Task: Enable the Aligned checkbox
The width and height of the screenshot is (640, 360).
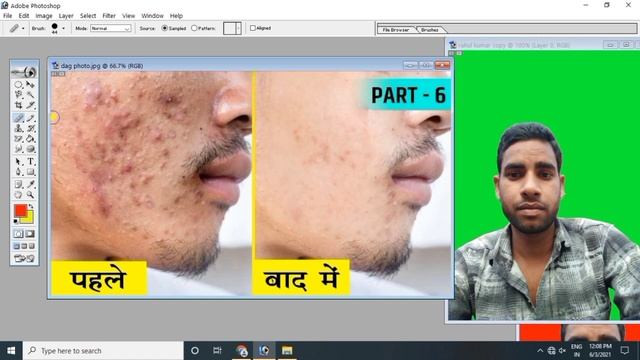Action: click(x=253, y=28)
